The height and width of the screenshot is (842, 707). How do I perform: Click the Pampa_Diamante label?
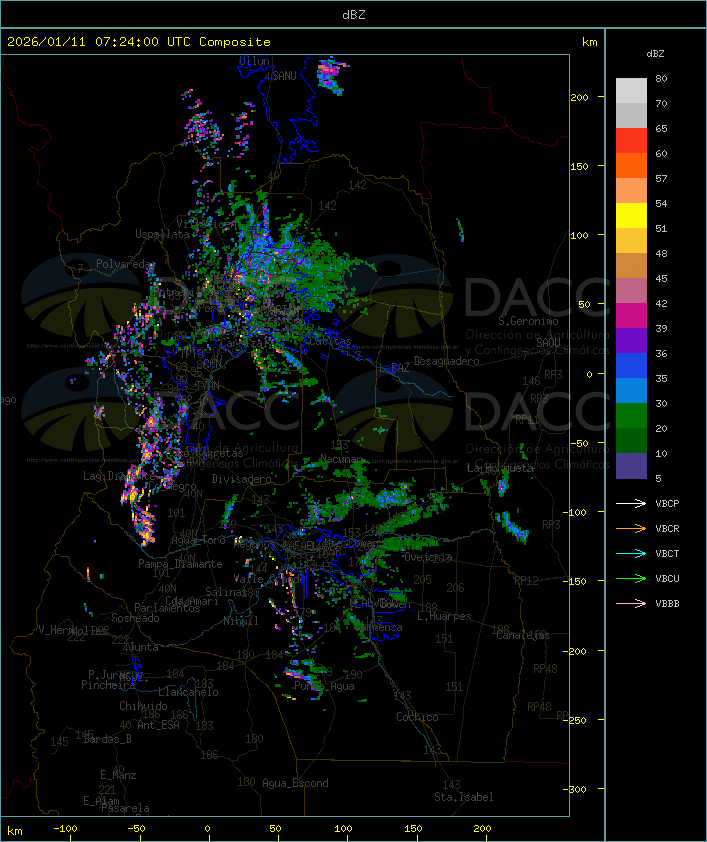tap(180, 564)
